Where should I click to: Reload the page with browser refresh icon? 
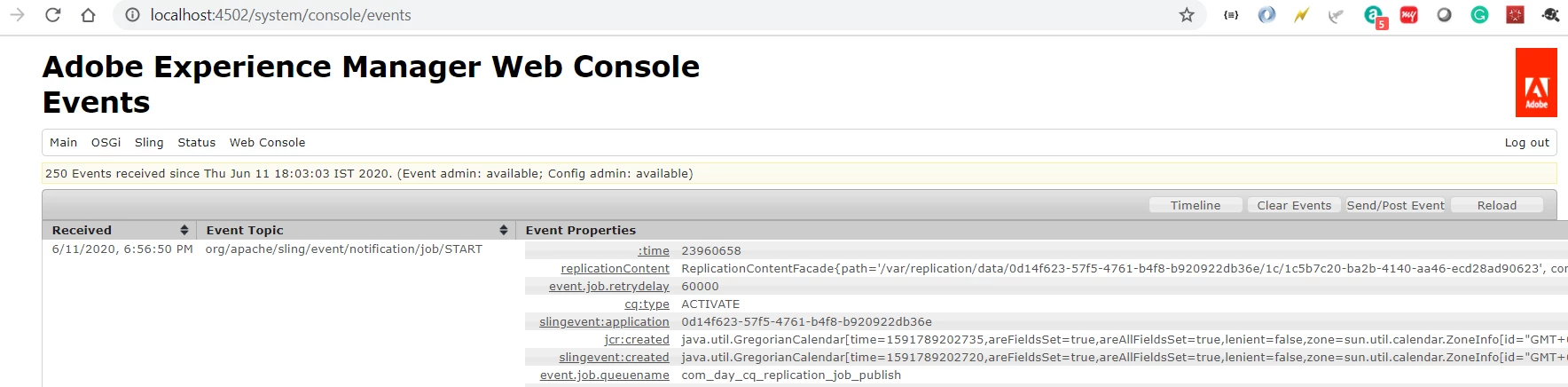(x=52, y=15)
